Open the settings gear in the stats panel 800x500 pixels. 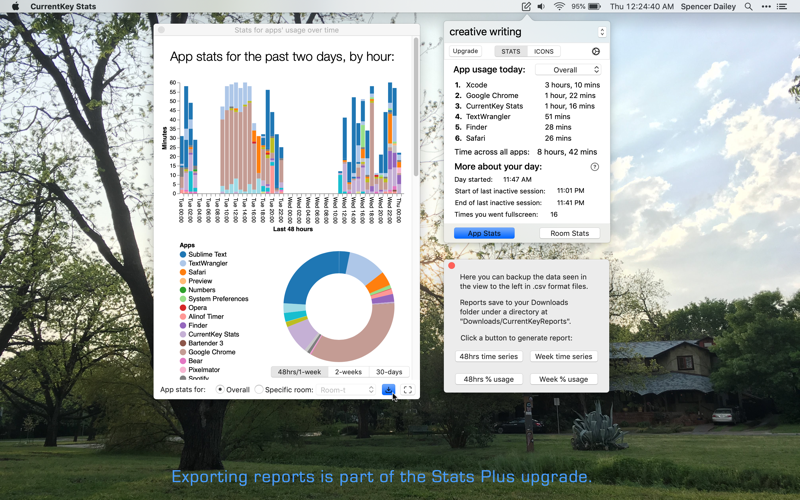(596, 51)
